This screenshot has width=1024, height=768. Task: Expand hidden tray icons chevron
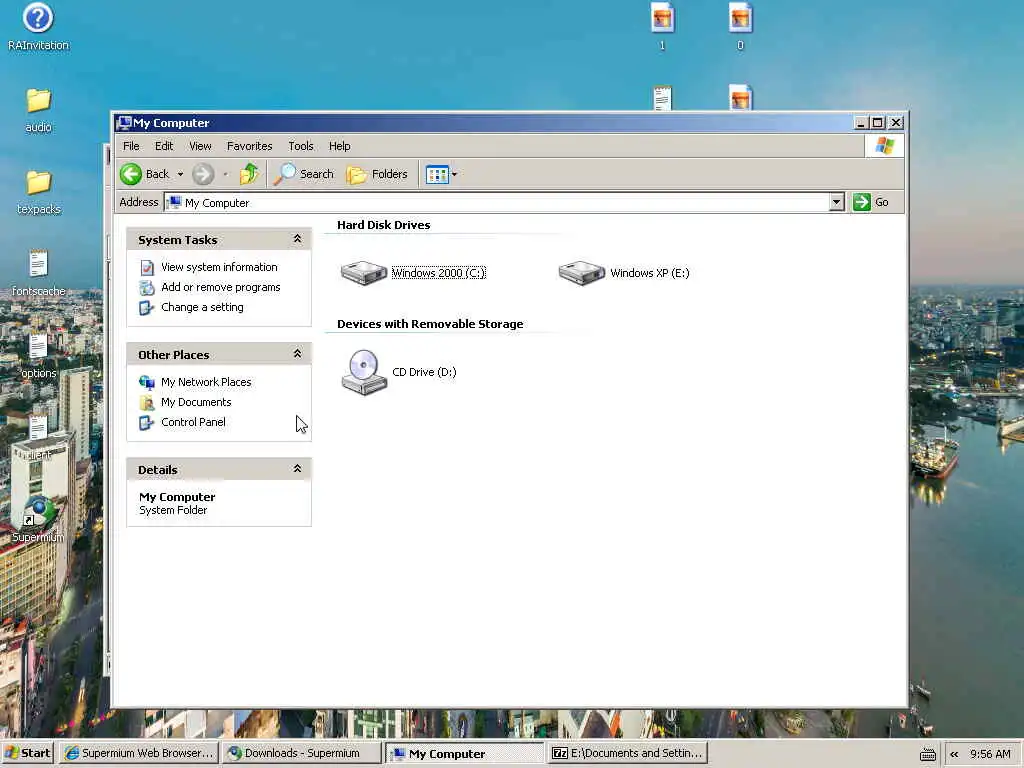coord(954,754)
